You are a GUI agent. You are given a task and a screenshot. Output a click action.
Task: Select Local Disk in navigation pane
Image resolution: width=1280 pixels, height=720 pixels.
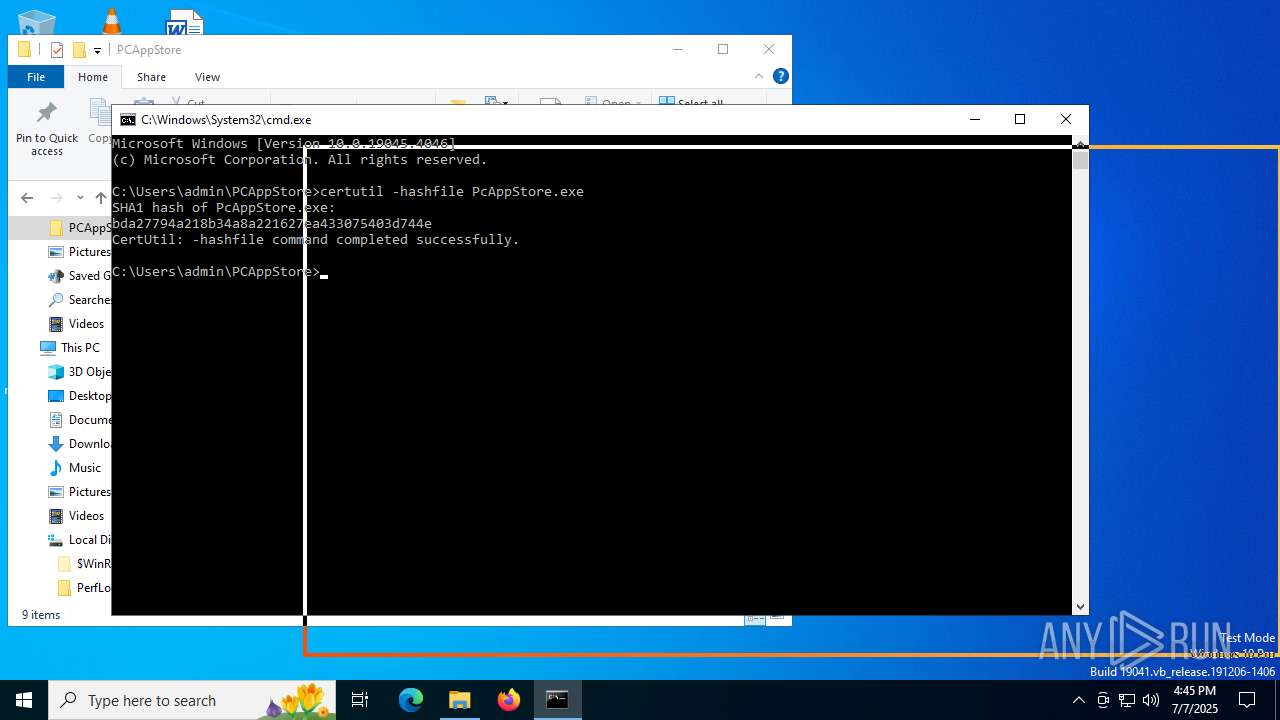coord(79,540)
